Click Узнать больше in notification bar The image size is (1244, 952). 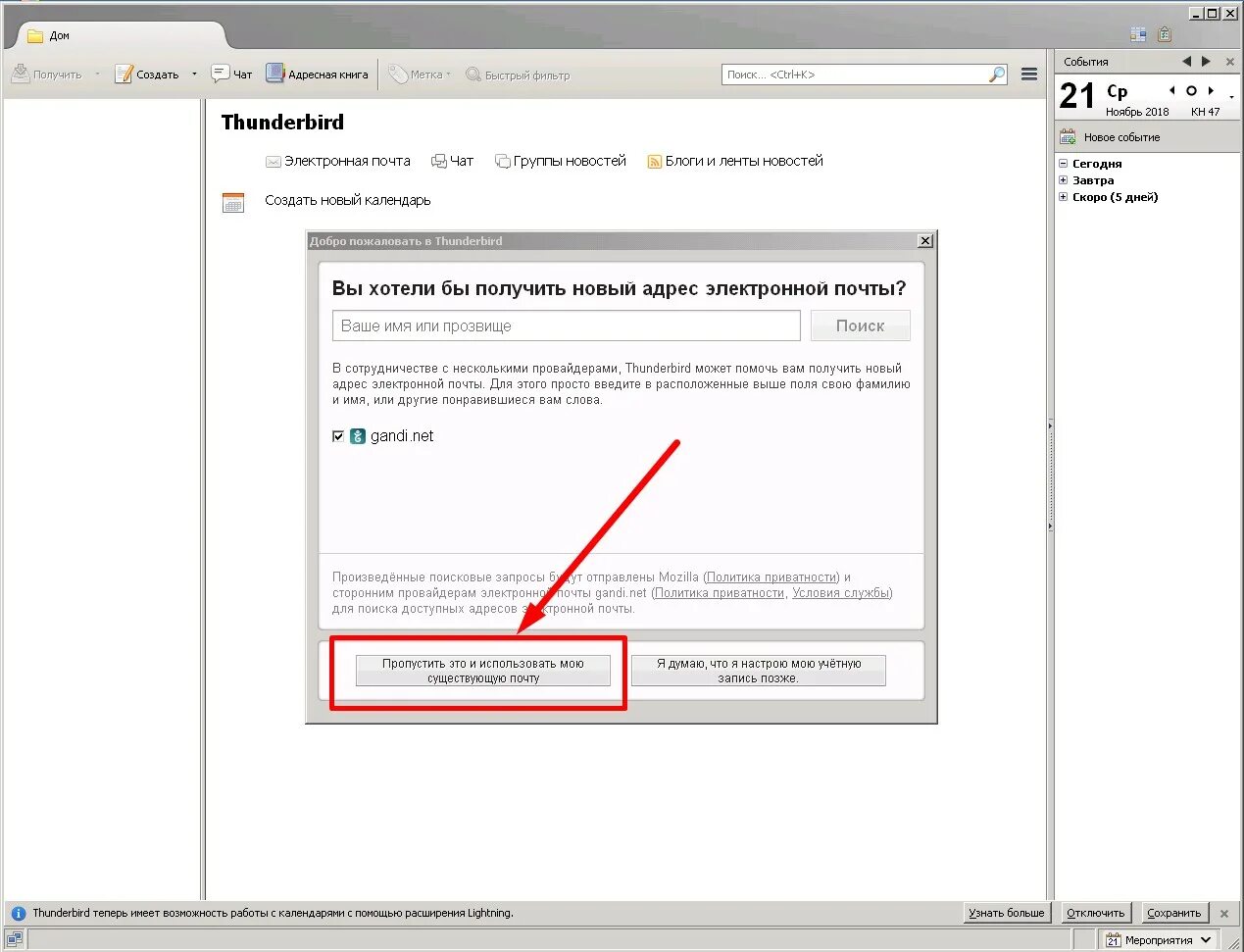pyautogui.click(x=1007, y=913)
